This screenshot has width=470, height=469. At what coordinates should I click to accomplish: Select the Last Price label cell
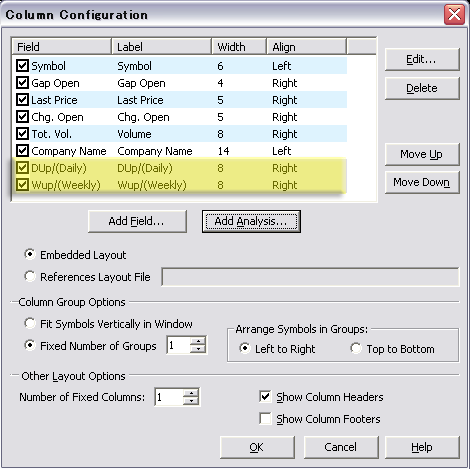pos(140,100)
